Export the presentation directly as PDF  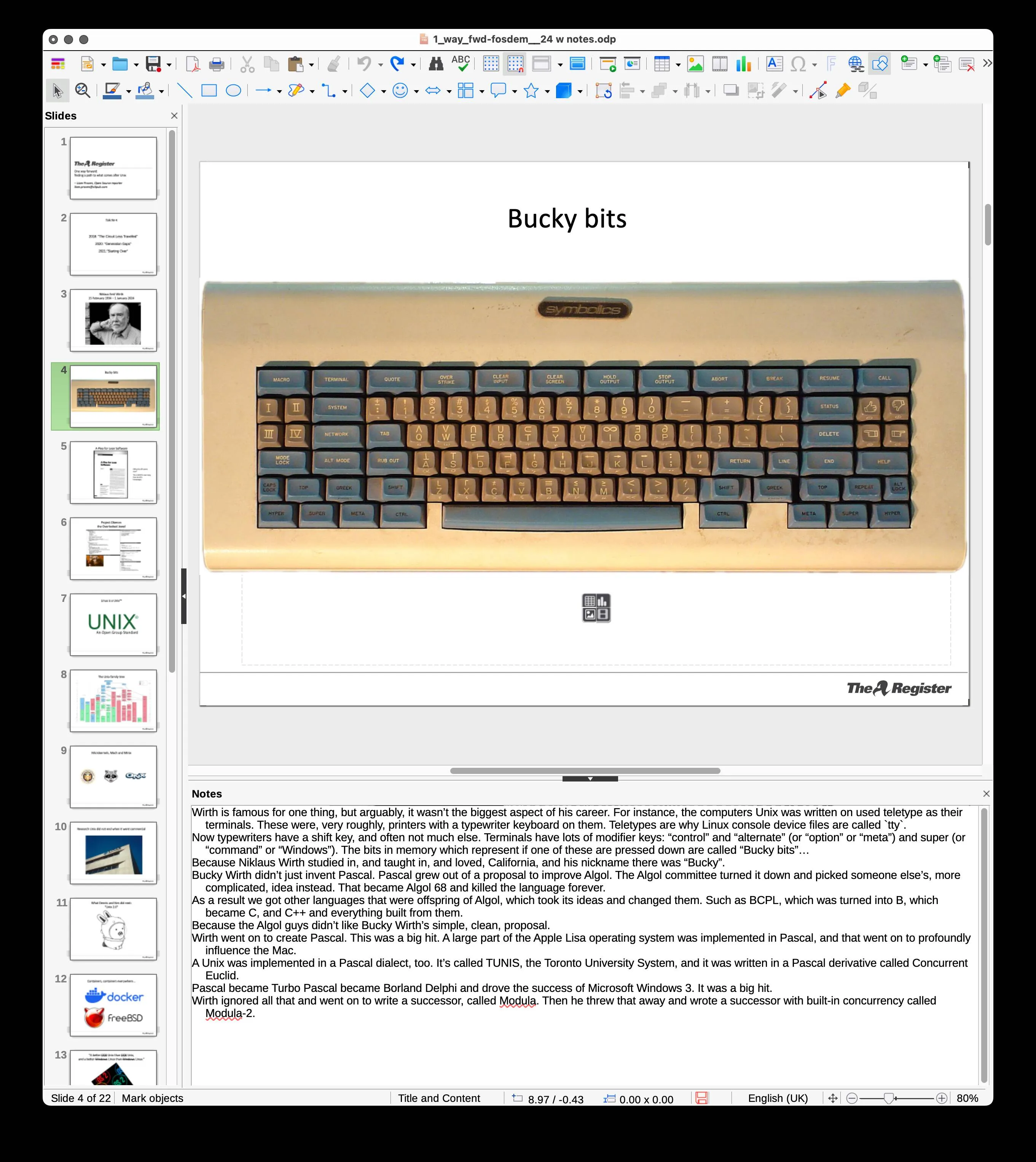point(193,64)
